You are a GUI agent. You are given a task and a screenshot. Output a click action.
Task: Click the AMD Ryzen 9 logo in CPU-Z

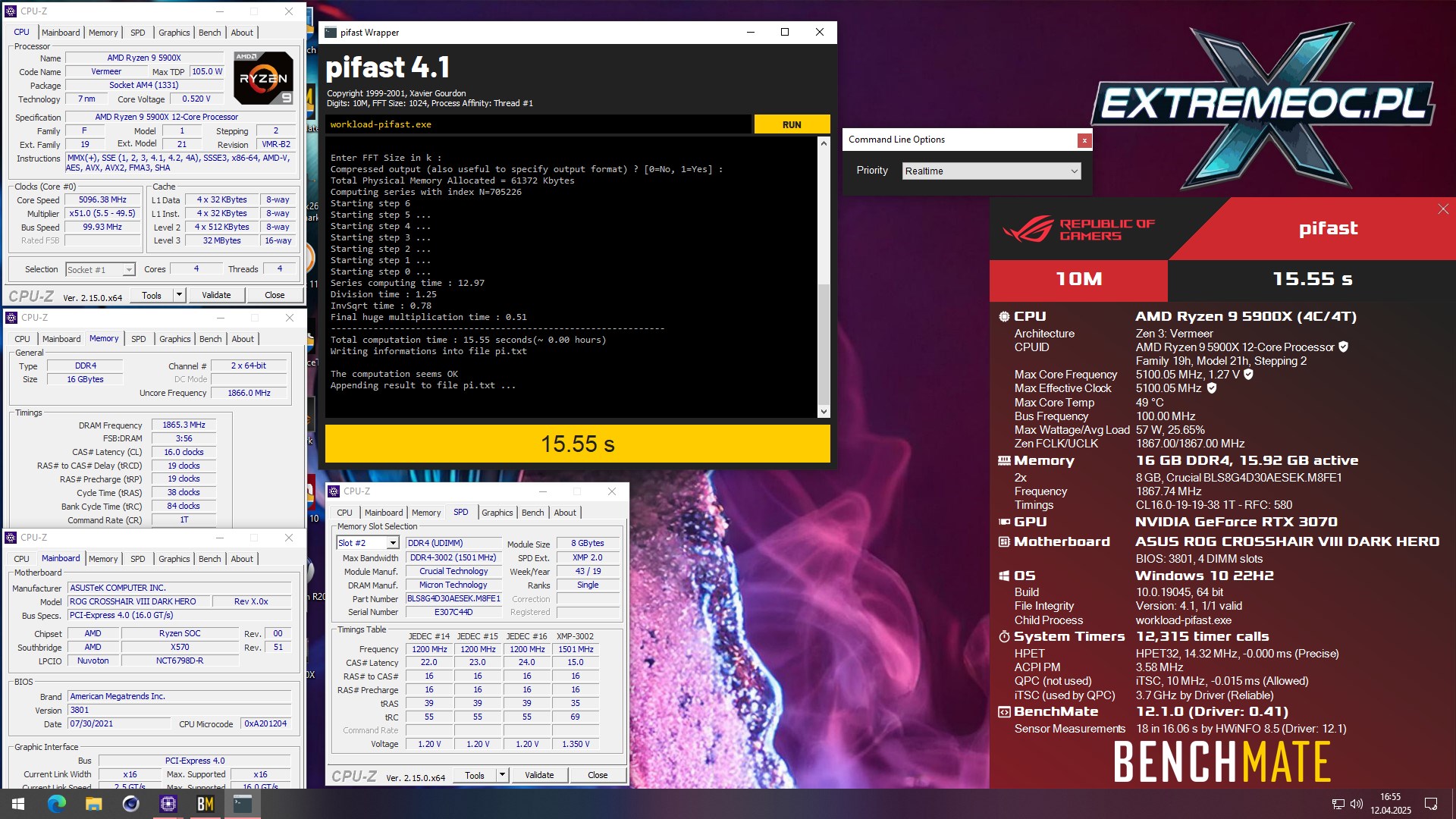point(263,77)
